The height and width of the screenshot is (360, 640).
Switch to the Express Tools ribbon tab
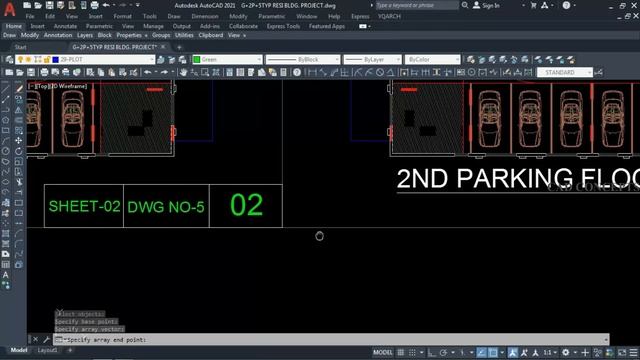(x=283, y=26)
